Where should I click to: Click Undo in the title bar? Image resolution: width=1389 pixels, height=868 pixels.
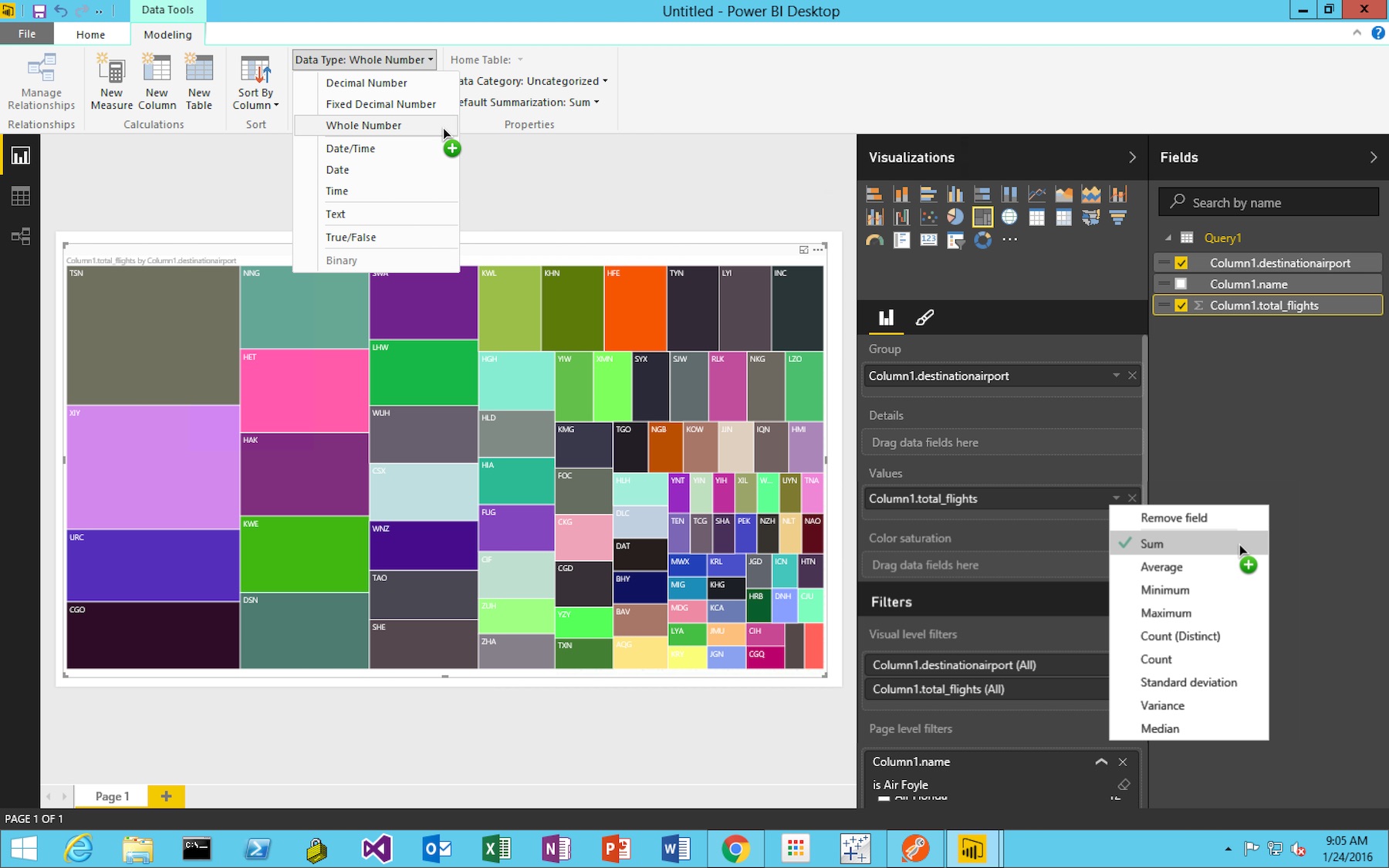pyautogui.click(x=61, y=11)
